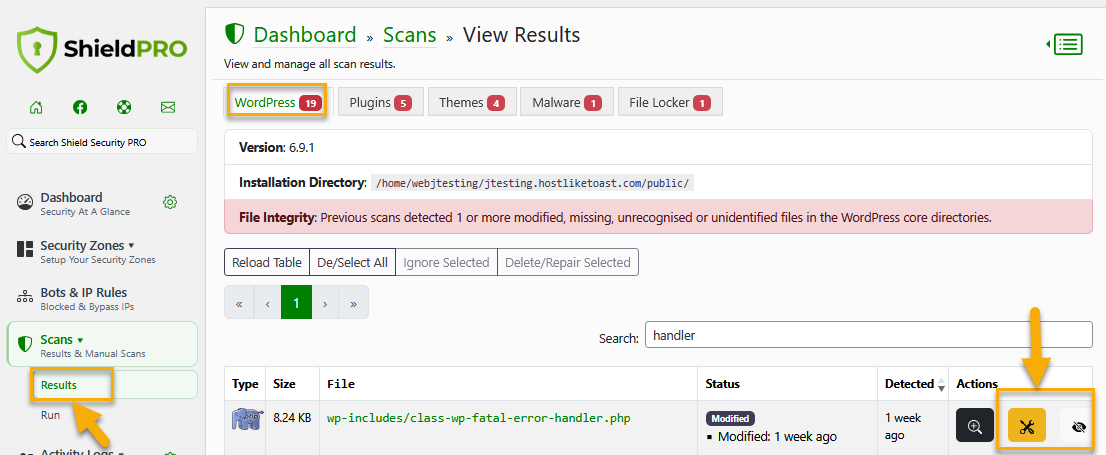Switch to the File Locker tab
Screen dimensions: 1106x455
[x=670, y=102]
